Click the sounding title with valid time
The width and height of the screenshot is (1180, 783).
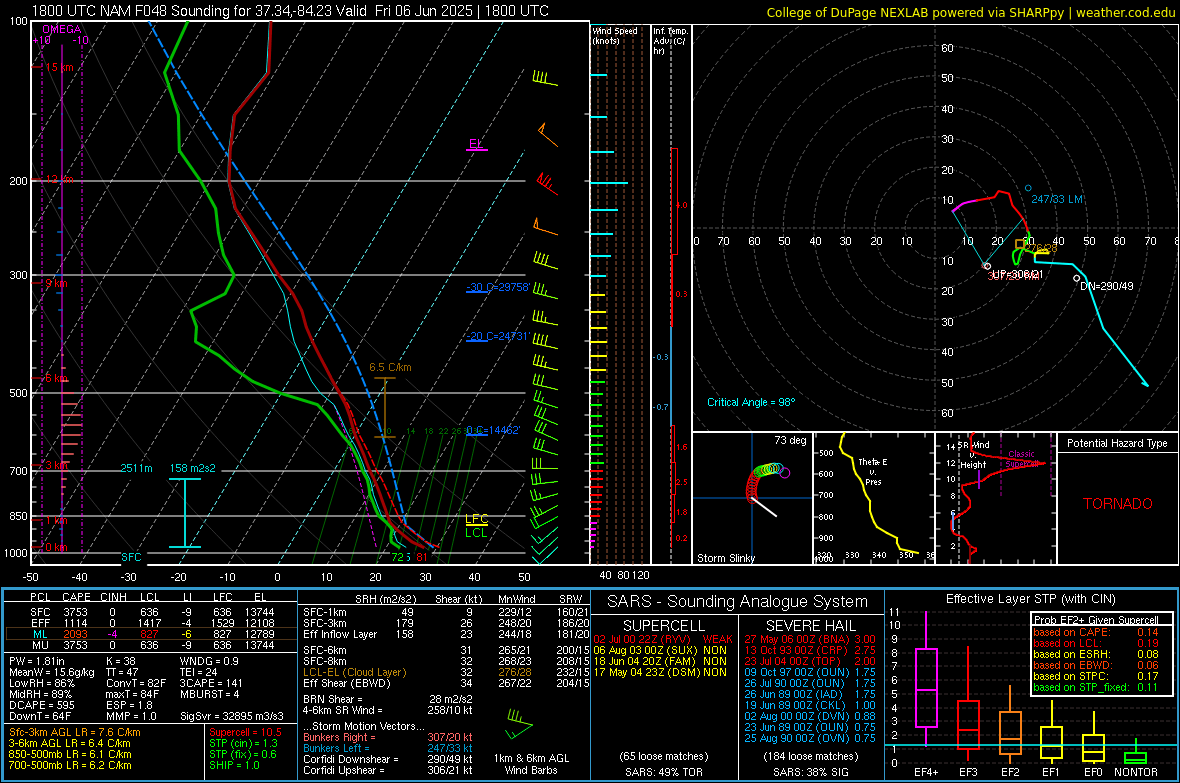click(x=290, y=11)
